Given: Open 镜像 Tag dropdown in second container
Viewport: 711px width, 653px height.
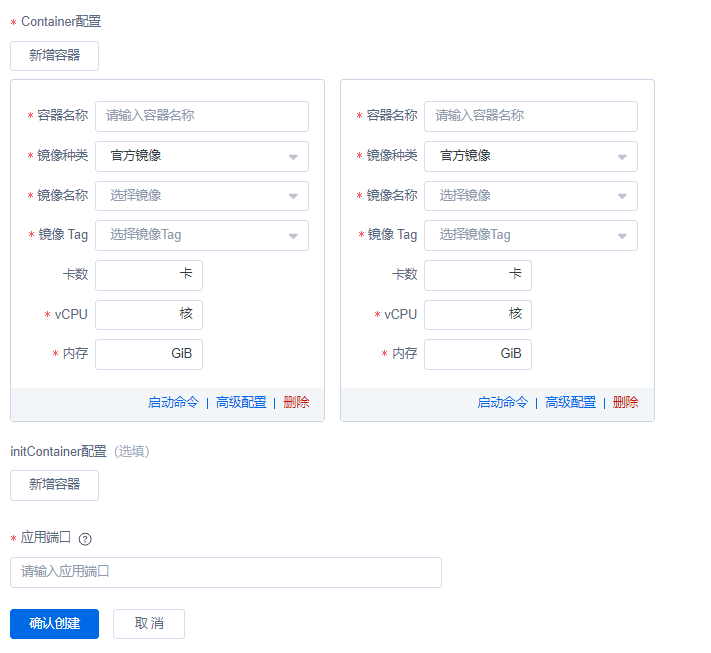Looking at the screenshot, I should coord(530,236).
